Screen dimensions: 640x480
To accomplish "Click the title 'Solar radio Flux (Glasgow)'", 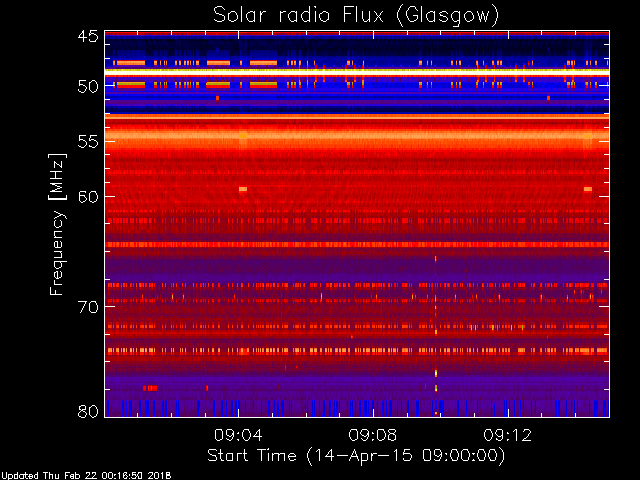I will click(356, 16).
